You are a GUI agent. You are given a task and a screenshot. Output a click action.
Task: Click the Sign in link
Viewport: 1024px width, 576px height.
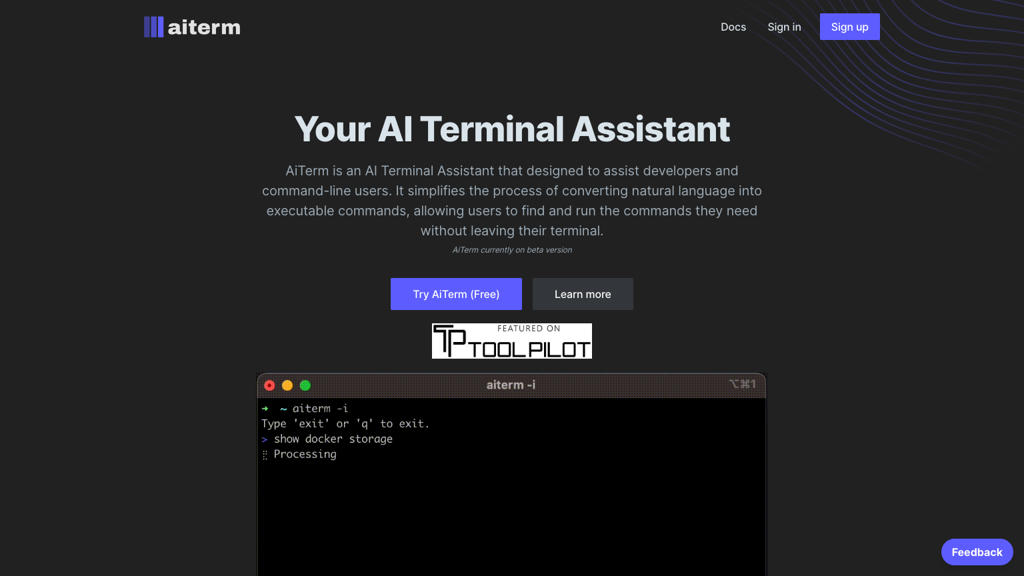784,27
